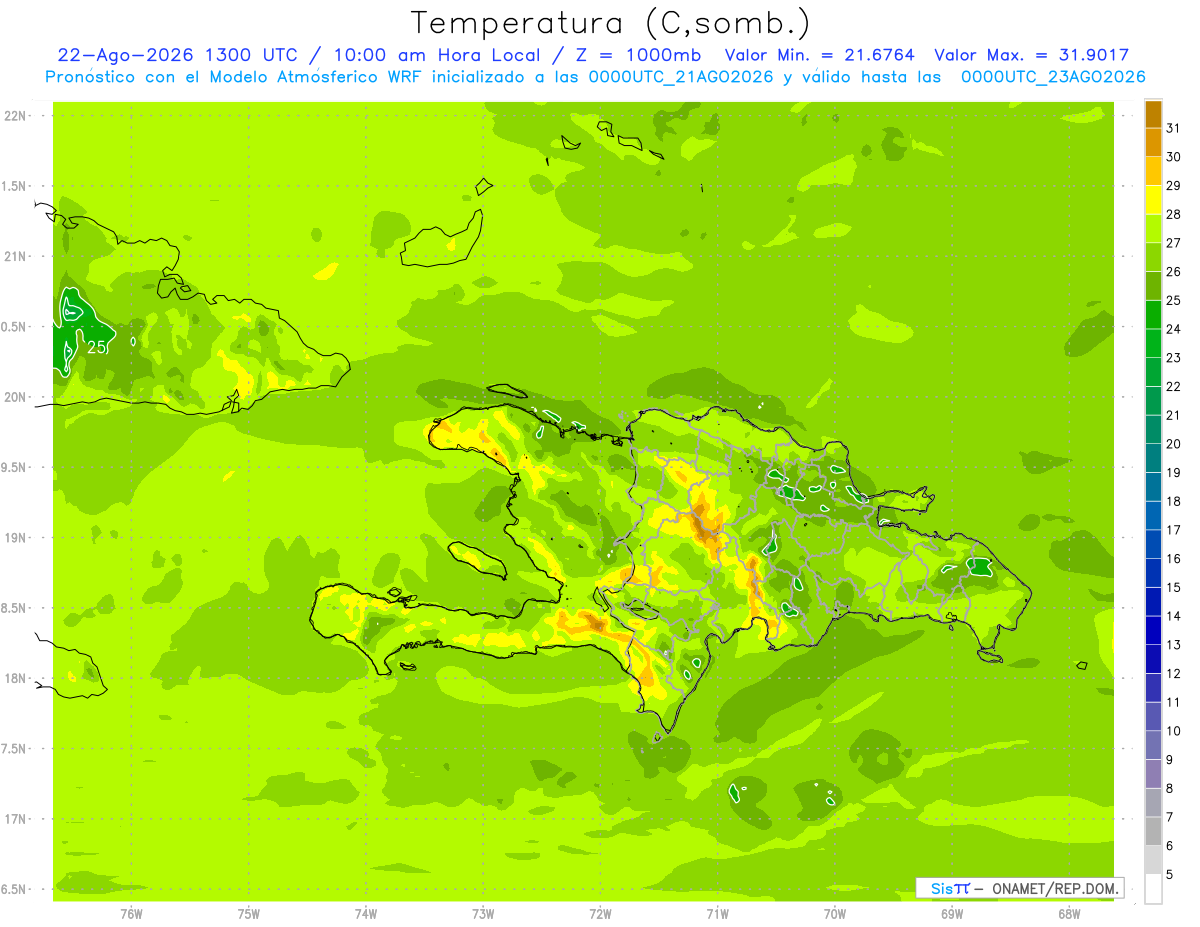Click the '69W' longitude axis label

click(x=952, y=914)
